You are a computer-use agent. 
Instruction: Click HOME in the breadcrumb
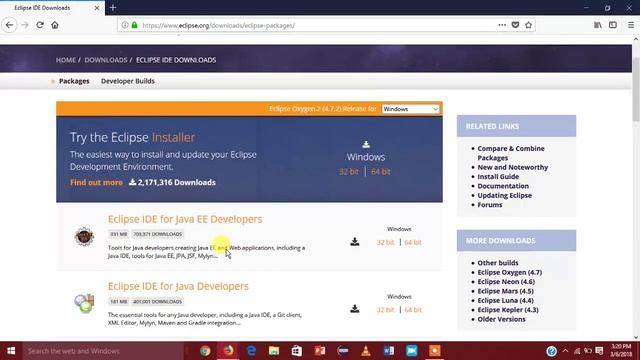click(66, 60)
